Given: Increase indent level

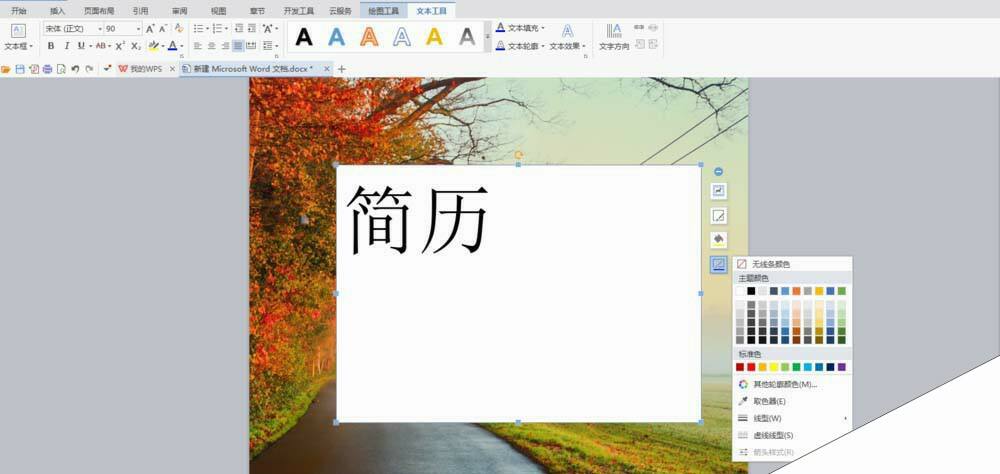Looking at the screenshot, I should [x=252, y=29].
